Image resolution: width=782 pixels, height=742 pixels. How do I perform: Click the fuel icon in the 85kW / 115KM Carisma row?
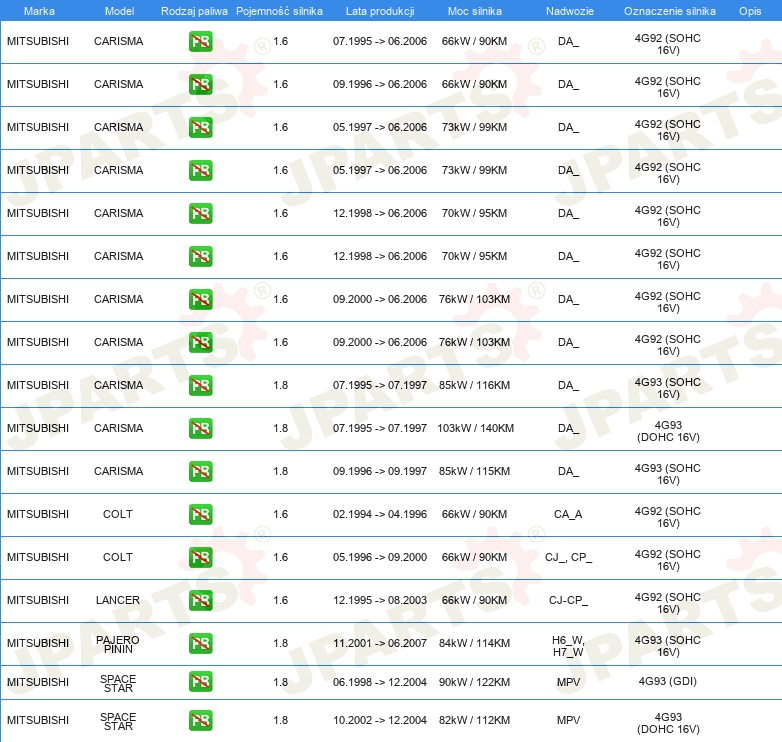(x=200, y=471)
